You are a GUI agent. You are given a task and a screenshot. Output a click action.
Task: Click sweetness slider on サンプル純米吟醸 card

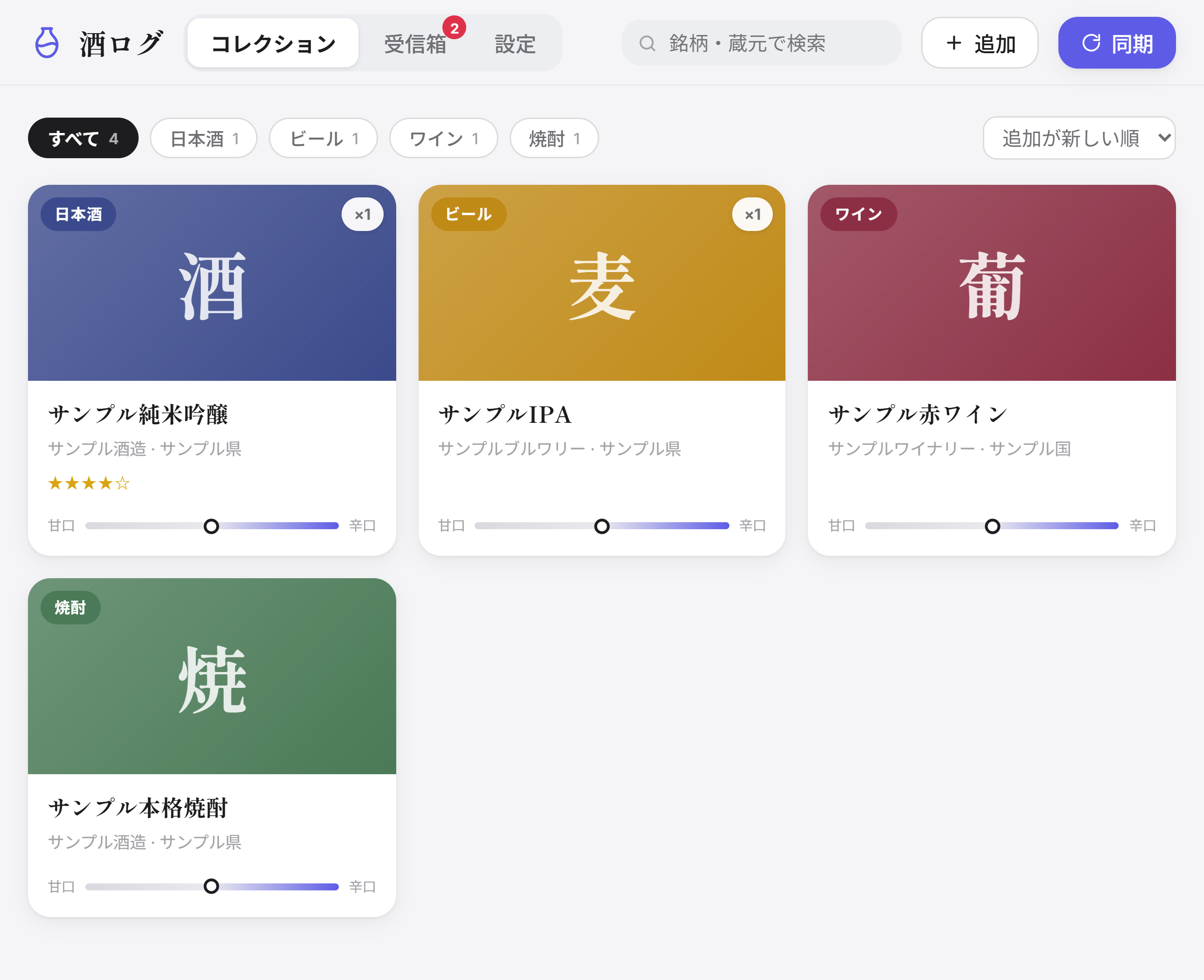(212, 526)
